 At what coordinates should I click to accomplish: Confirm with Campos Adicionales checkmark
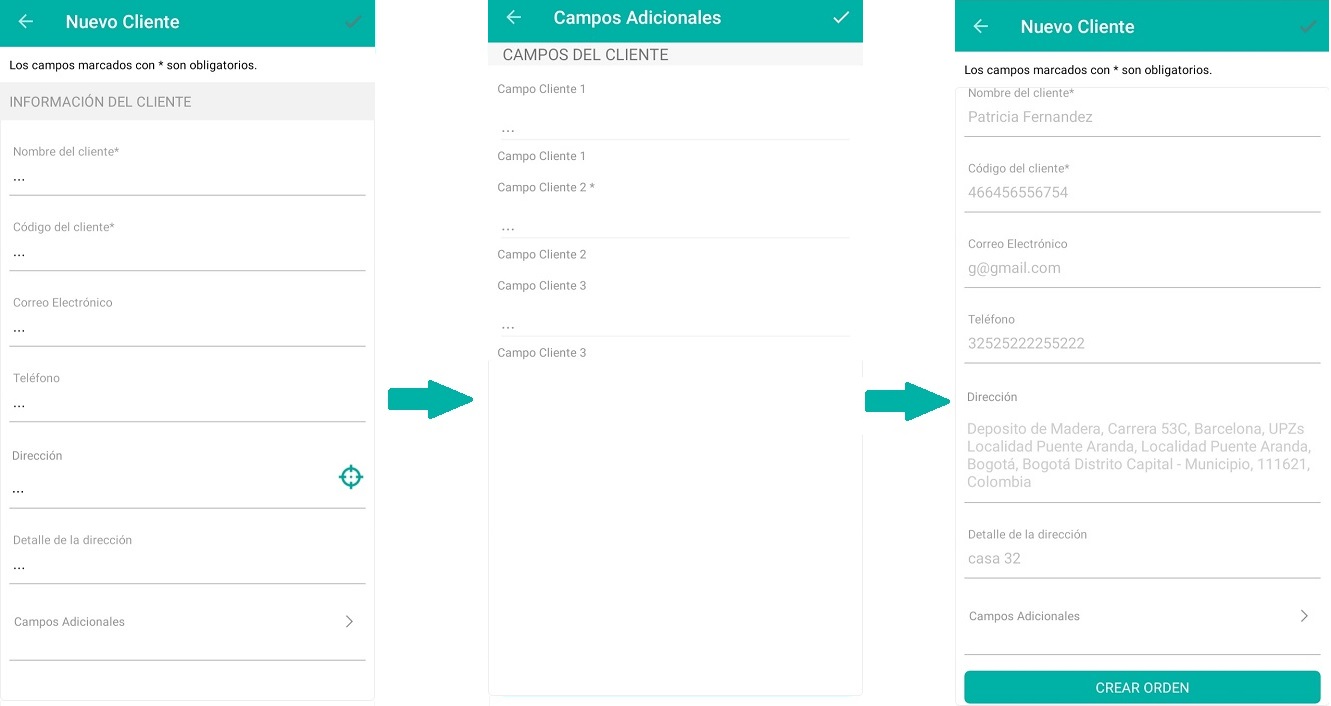(x=841, y=17)
